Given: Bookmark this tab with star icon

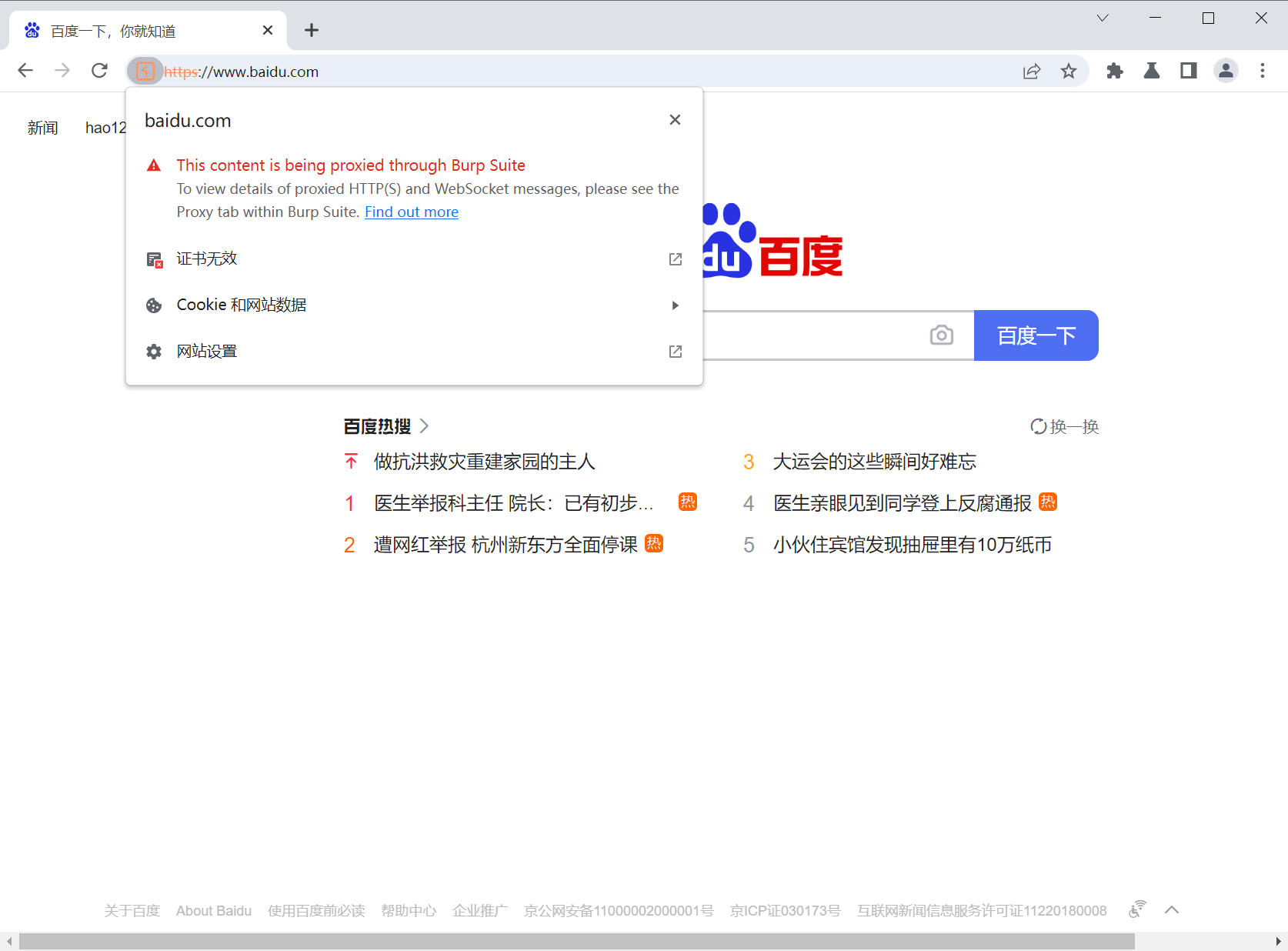Looking at the screenshot, I should tap(1069, 72).
